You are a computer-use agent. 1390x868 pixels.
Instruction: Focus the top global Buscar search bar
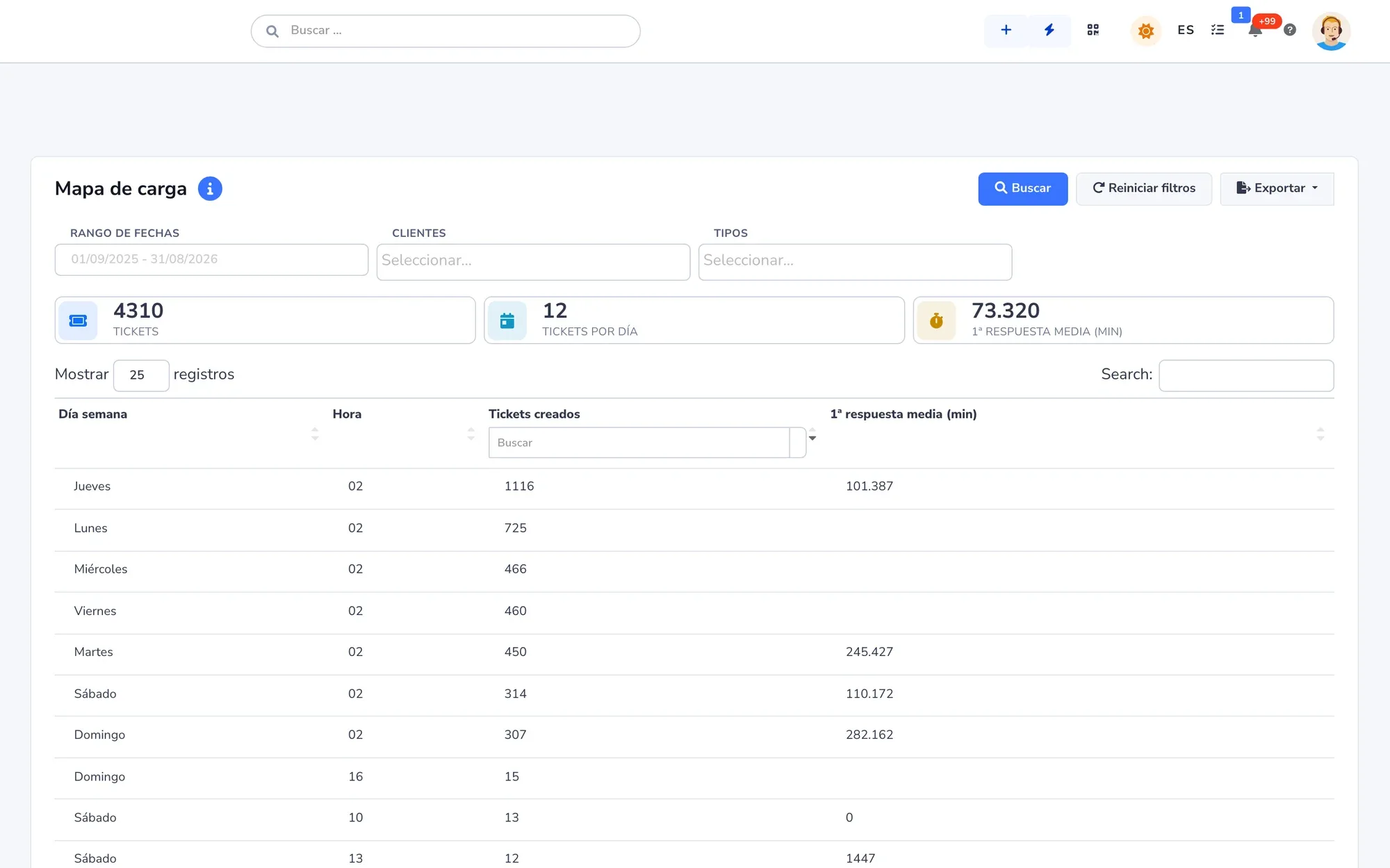(445, 31)
